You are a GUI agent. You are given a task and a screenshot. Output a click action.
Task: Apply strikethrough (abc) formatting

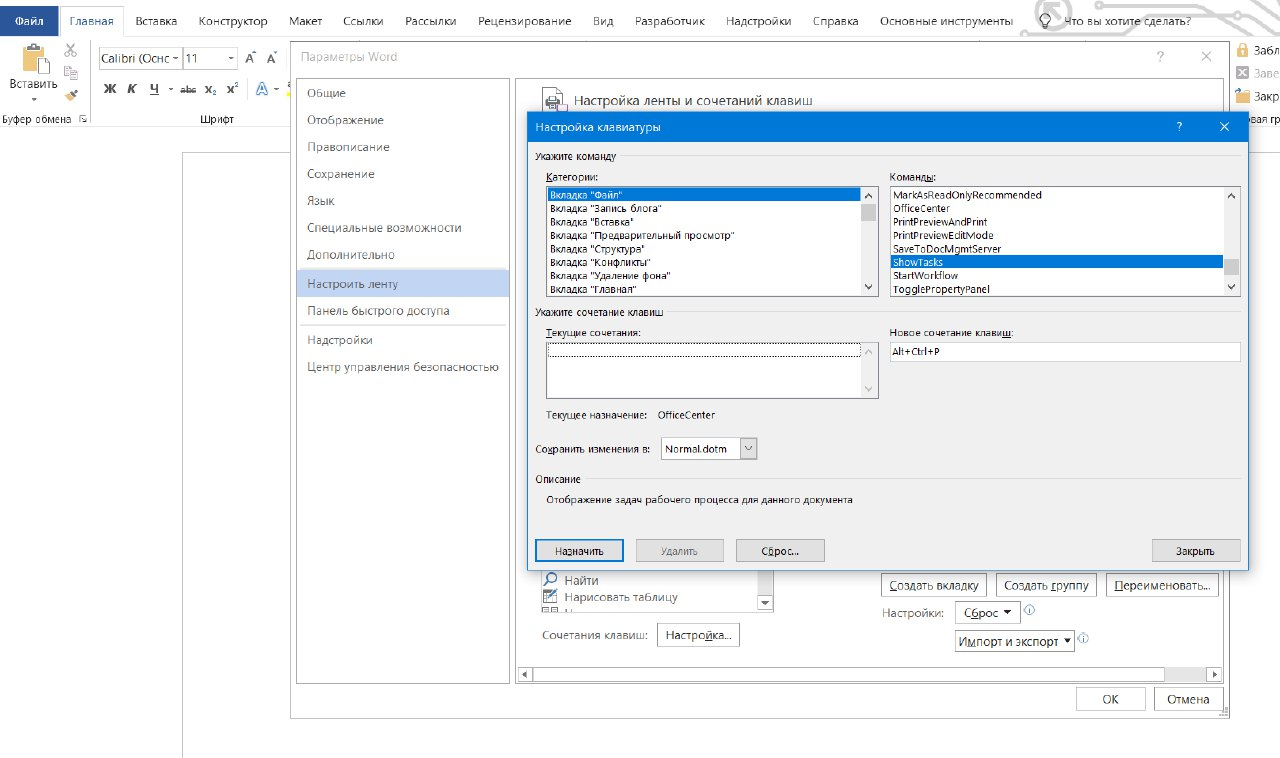click(188, 89)
